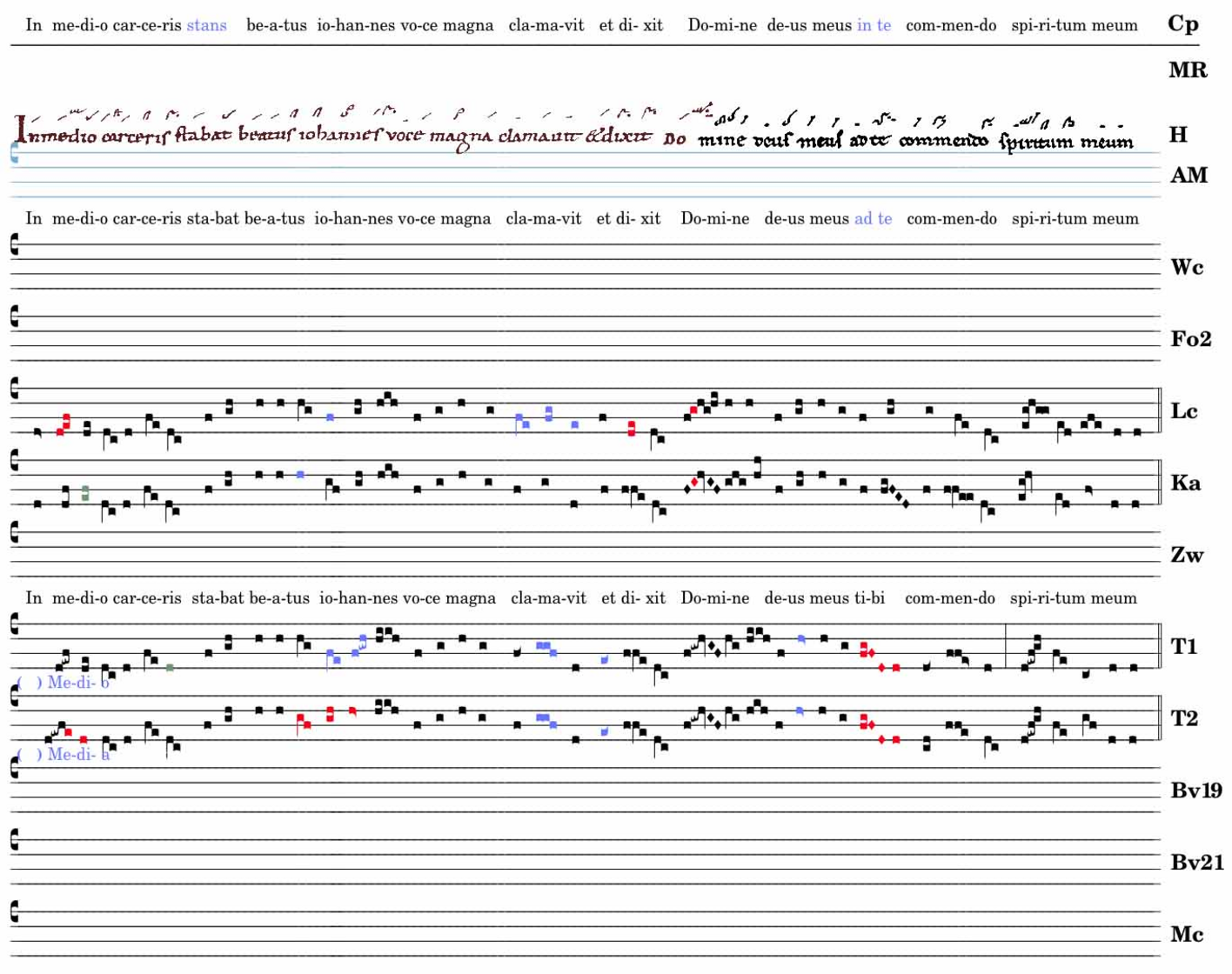Click the blue word "stans" in the top text line

point(206,25)
